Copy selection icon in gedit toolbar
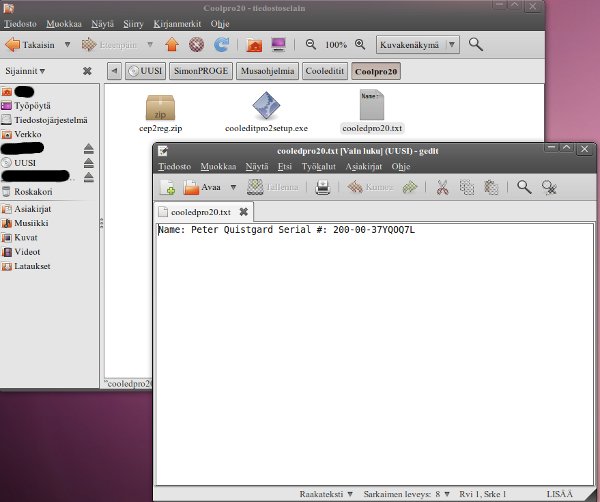The height and width of the screenshot is (502, 600). click(x=467, y=187)
